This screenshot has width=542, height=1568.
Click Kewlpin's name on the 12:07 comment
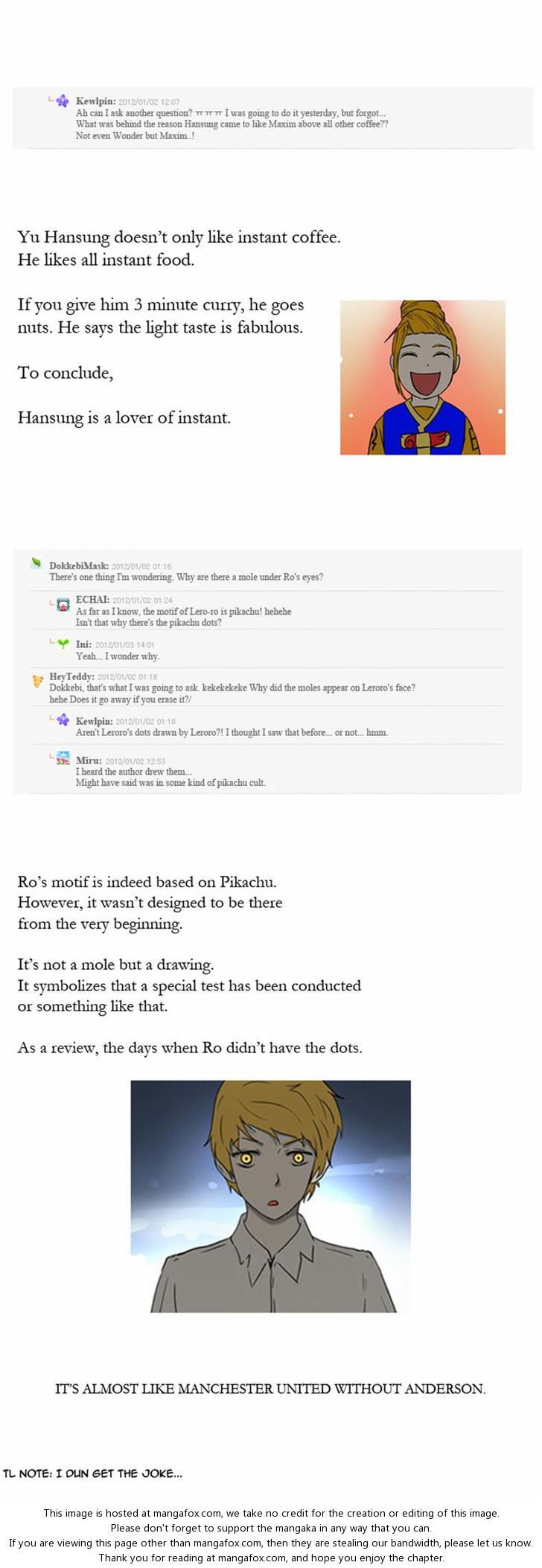[95, 101]
